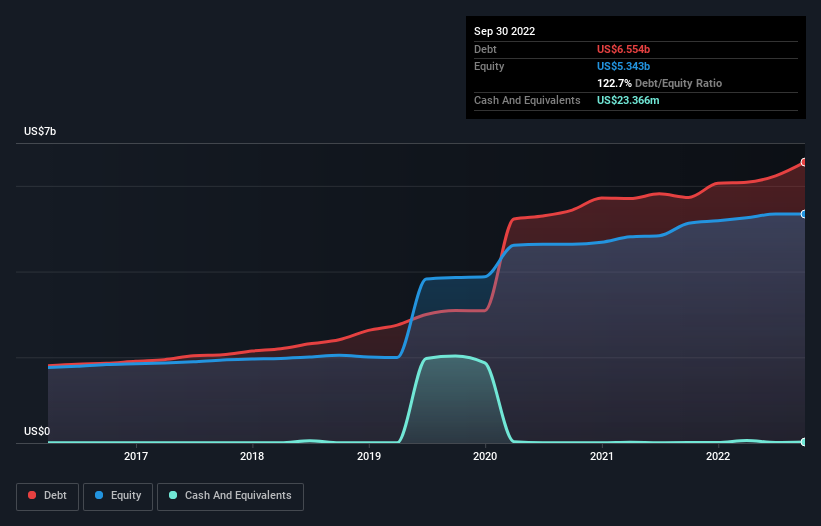
Task: Click the US$23.366m cash value
Action: click(x=628, y=100)
